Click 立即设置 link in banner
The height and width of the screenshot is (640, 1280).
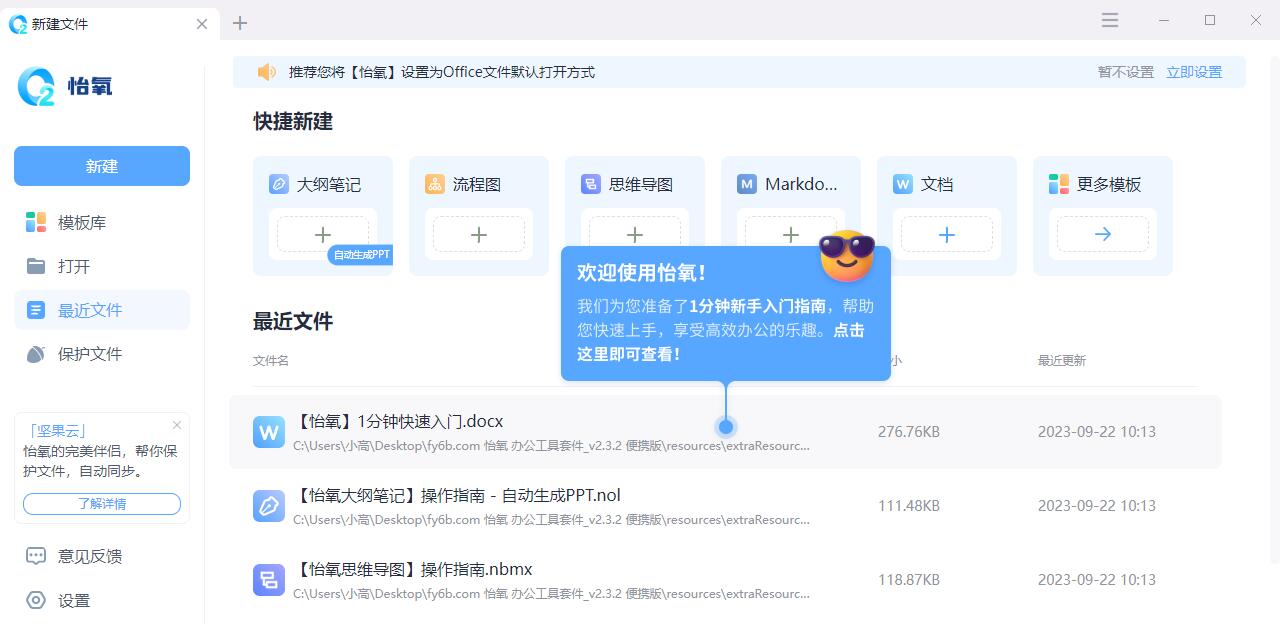pos(1194,72)
